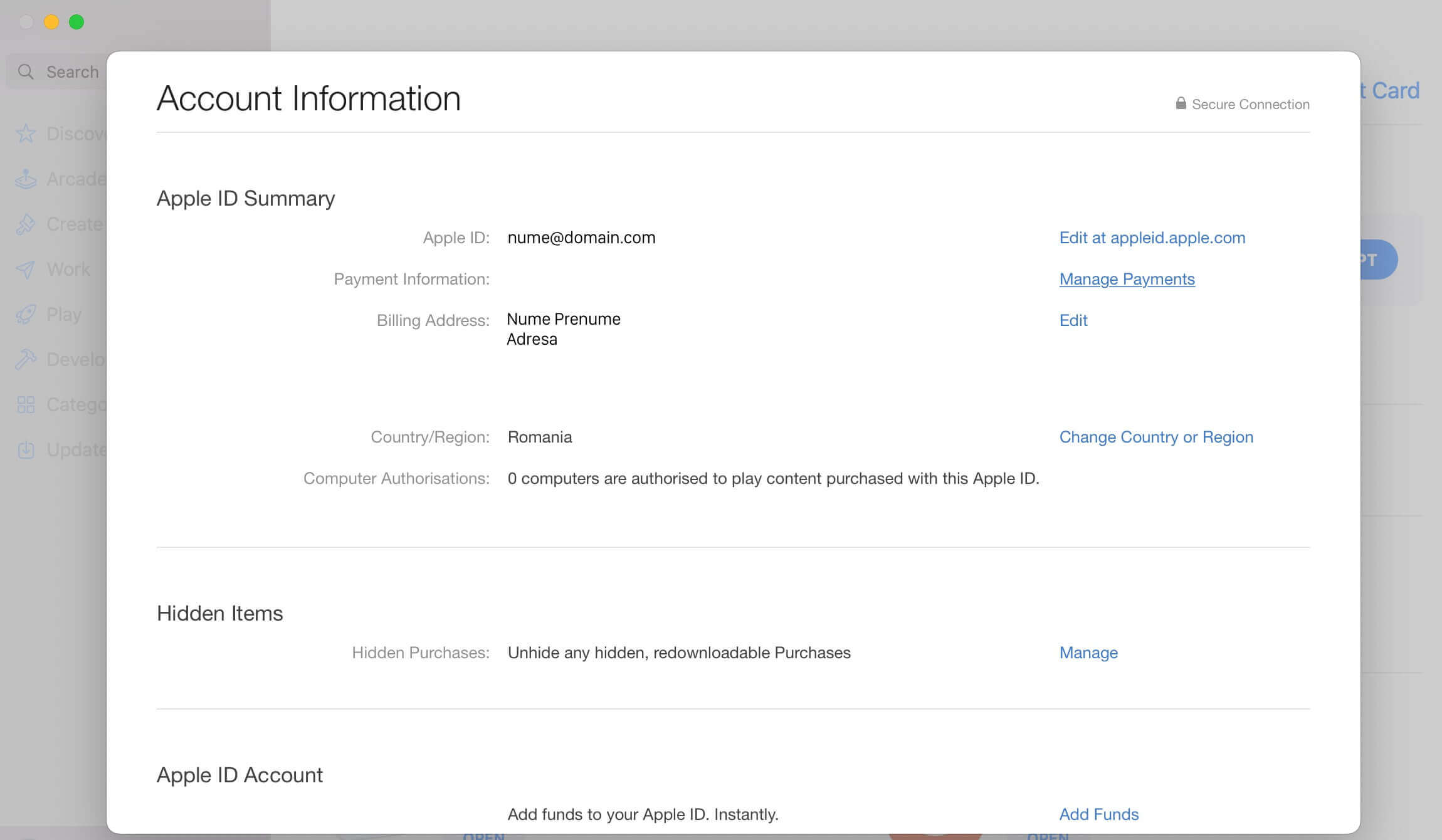Click Manage hidden purchases link

[x=1088, y=653]
